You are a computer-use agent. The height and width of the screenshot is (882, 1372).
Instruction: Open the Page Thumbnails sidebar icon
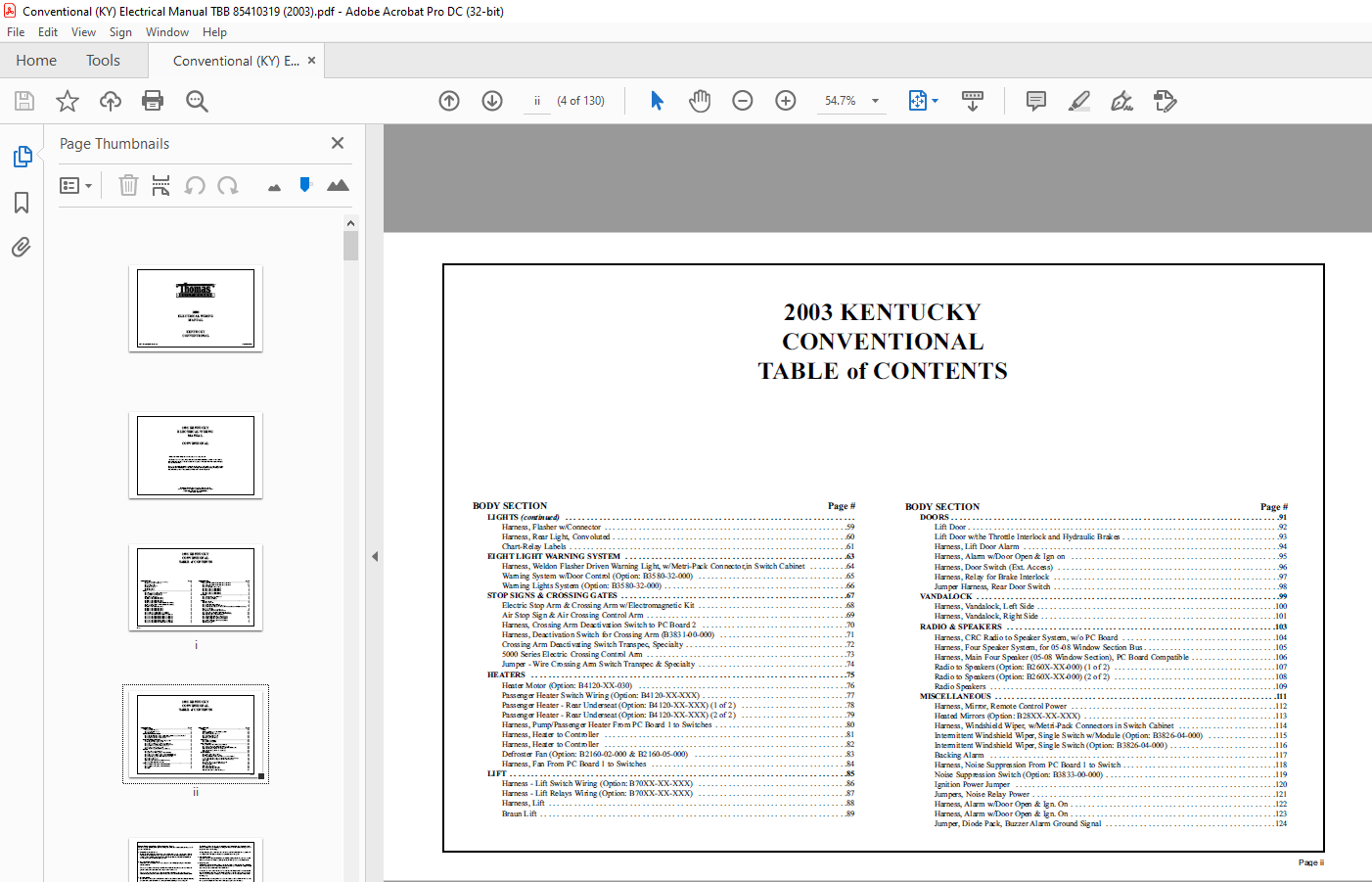coord(22,157)
